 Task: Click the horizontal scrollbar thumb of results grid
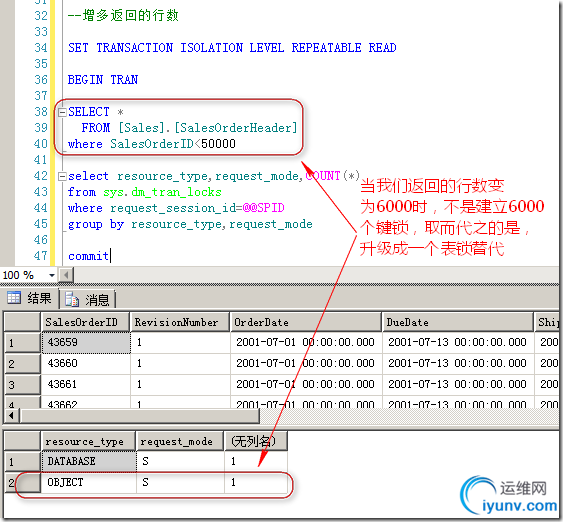pos(140,416)
